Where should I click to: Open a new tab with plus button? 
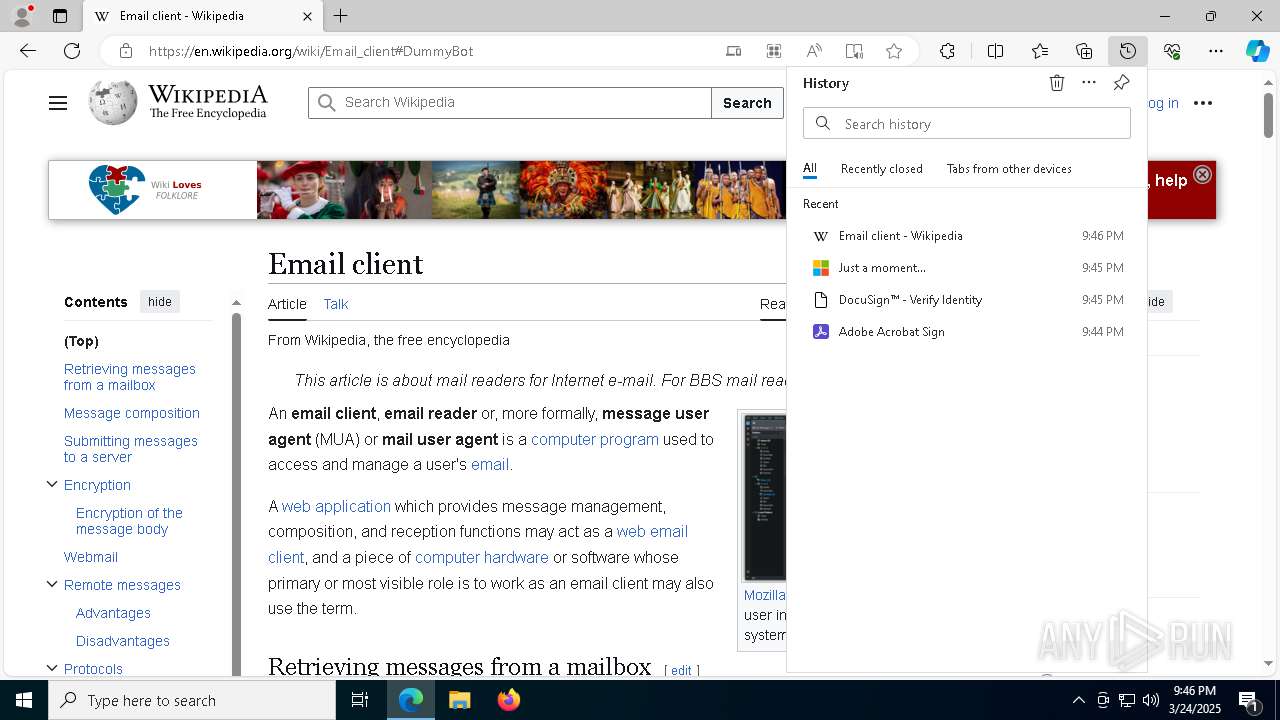(341, 16)
